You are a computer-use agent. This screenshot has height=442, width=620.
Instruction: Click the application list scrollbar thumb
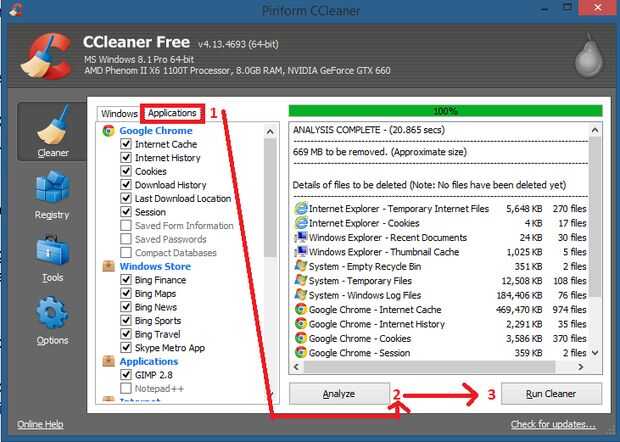click(x=270, y=198)
